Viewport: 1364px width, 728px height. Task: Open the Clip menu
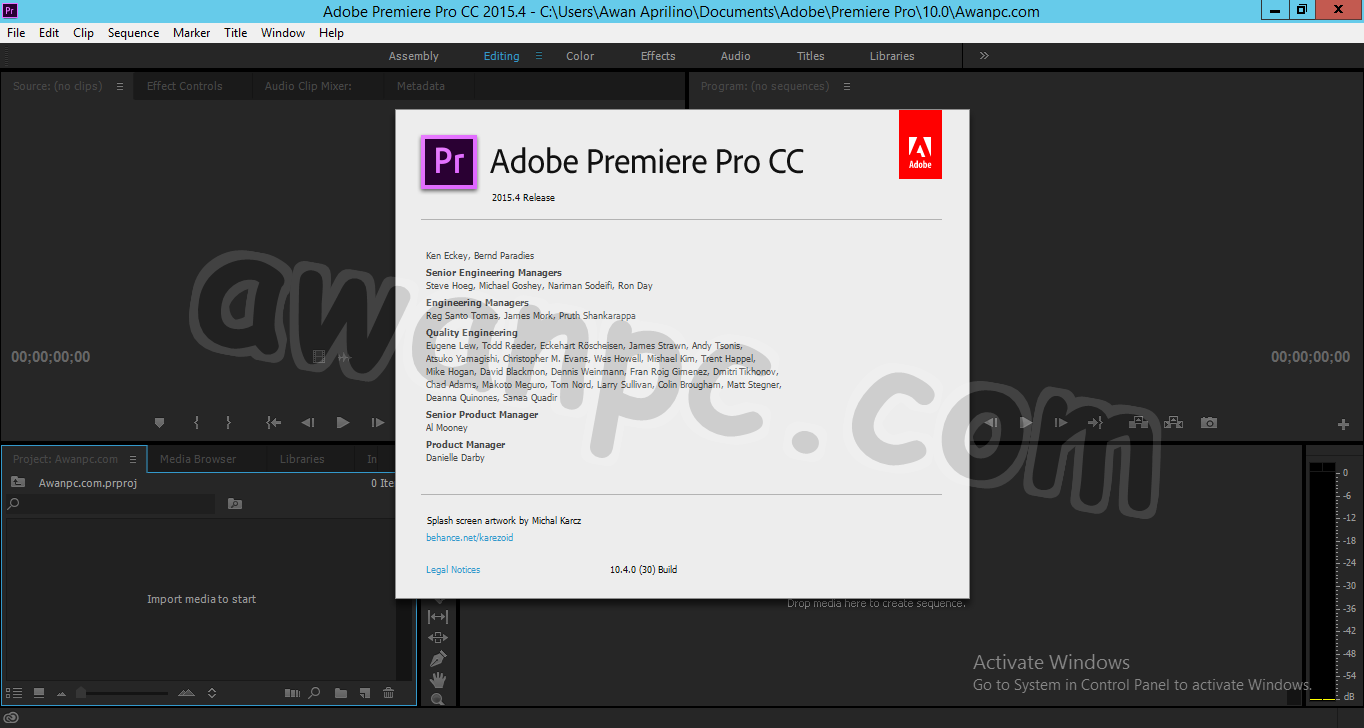pos(84,33)
